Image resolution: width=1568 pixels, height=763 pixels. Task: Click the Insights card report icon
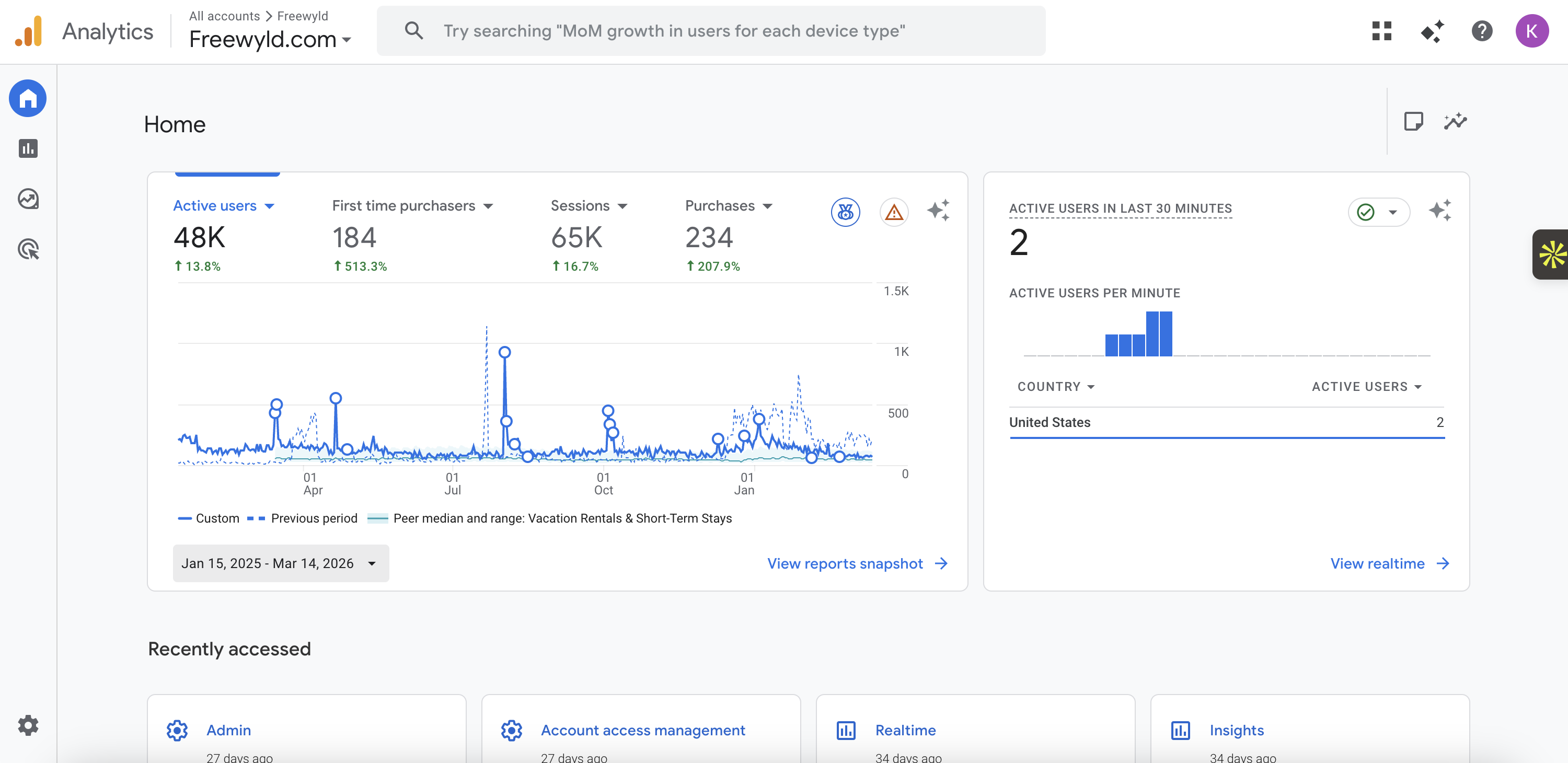(x=1180, y=730)
